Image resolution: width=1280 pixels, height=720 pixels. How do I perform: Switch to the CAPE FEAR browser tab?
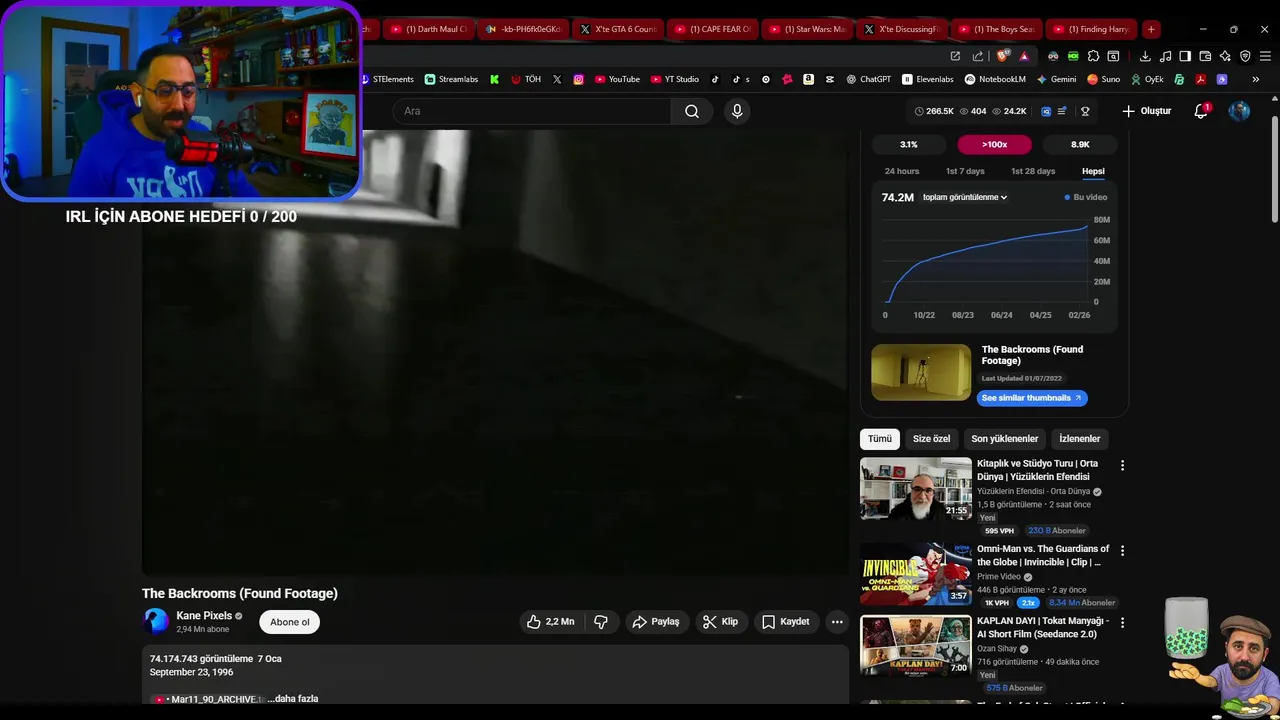click(x=713, y=29)
